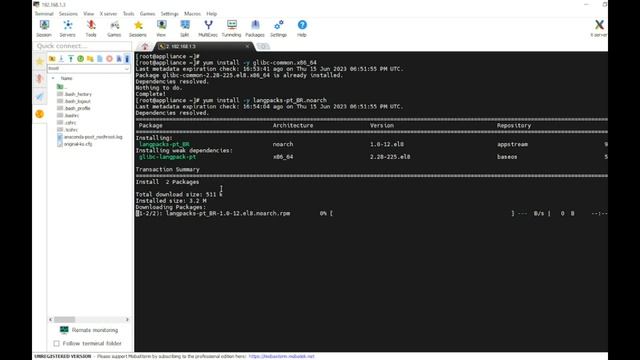Open the Session toolbar button

tap(44, 29)
